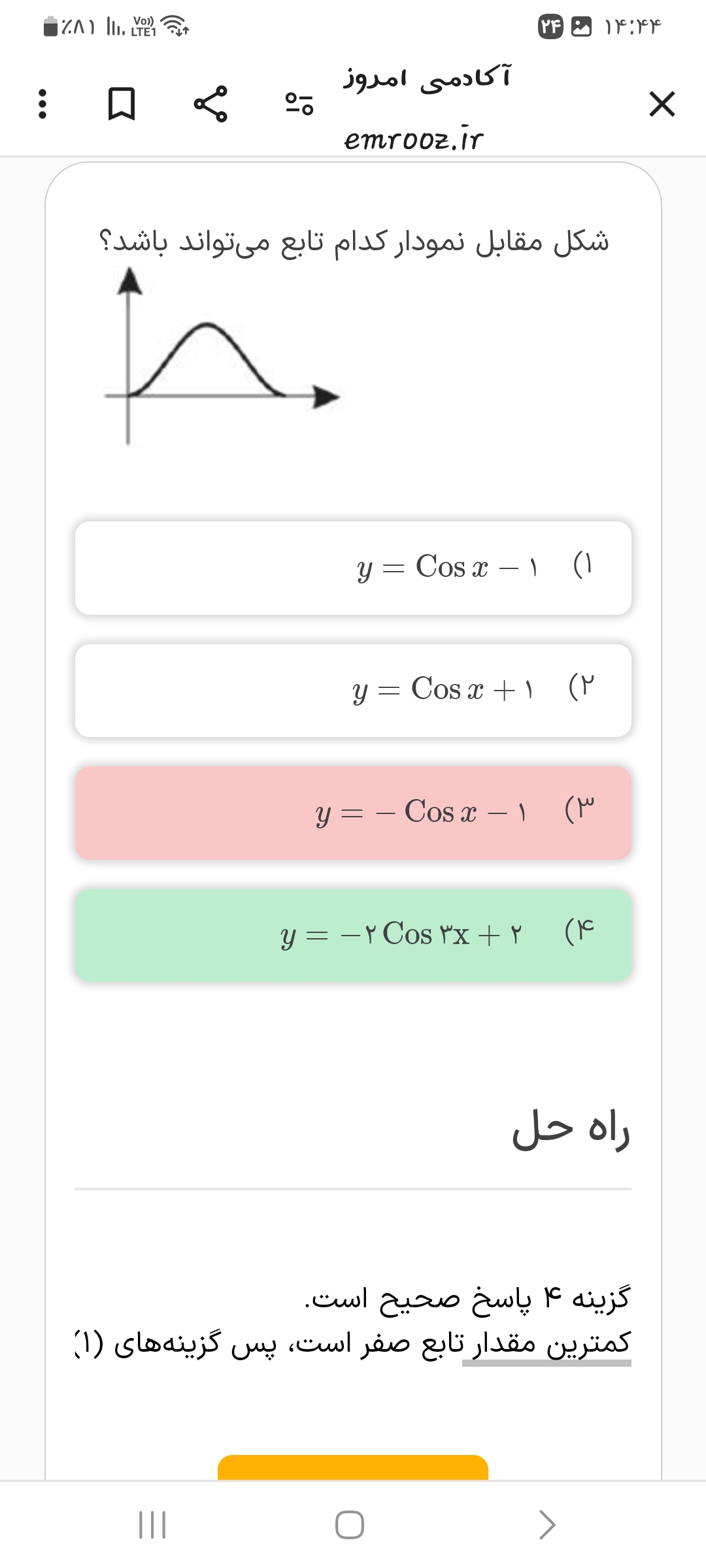Tap the question text above the graph

point(353,242)
